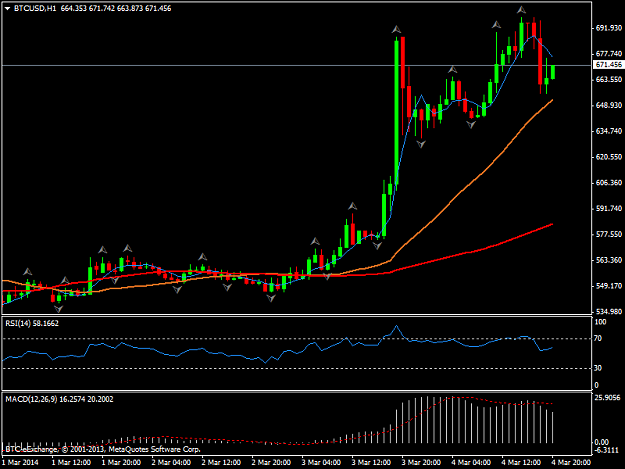The width and height of the screenshot is (625, 469).
Task: Select the lowest down fractal arrow near 1 Mar 12:00
Action: click(59, 309)
